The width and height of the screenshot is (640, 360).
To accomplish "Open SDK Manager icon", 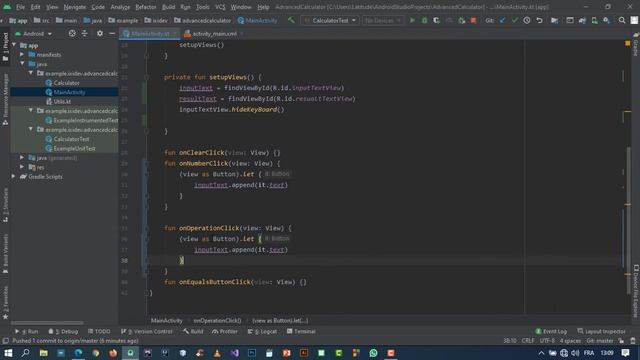I will click(x=607, y=20).
